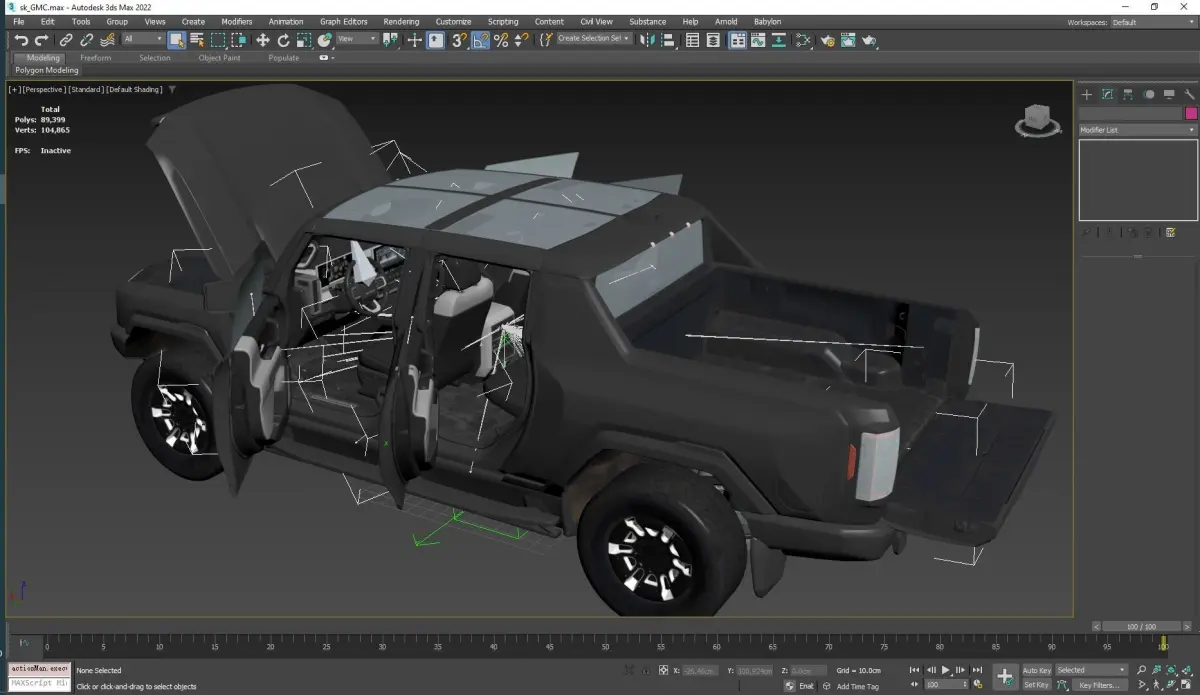The image size is (1200, 695).
Task: Open the Schematic View icon
Action: click(778, 40)
